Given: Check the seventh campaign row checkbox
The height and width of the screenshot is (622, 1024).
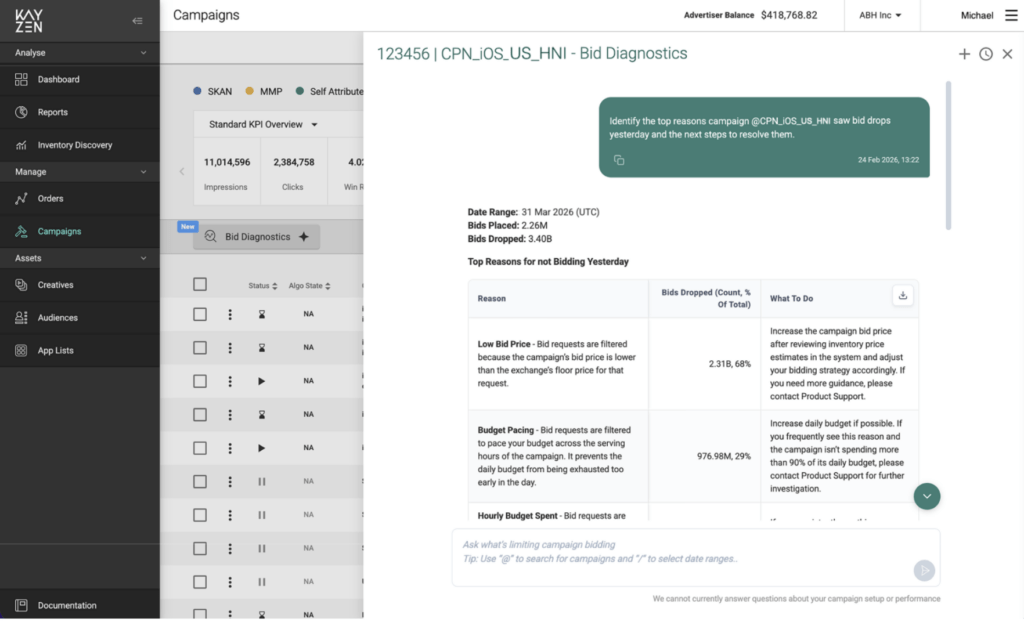Looking at the screenshot, I should point(200,515).
